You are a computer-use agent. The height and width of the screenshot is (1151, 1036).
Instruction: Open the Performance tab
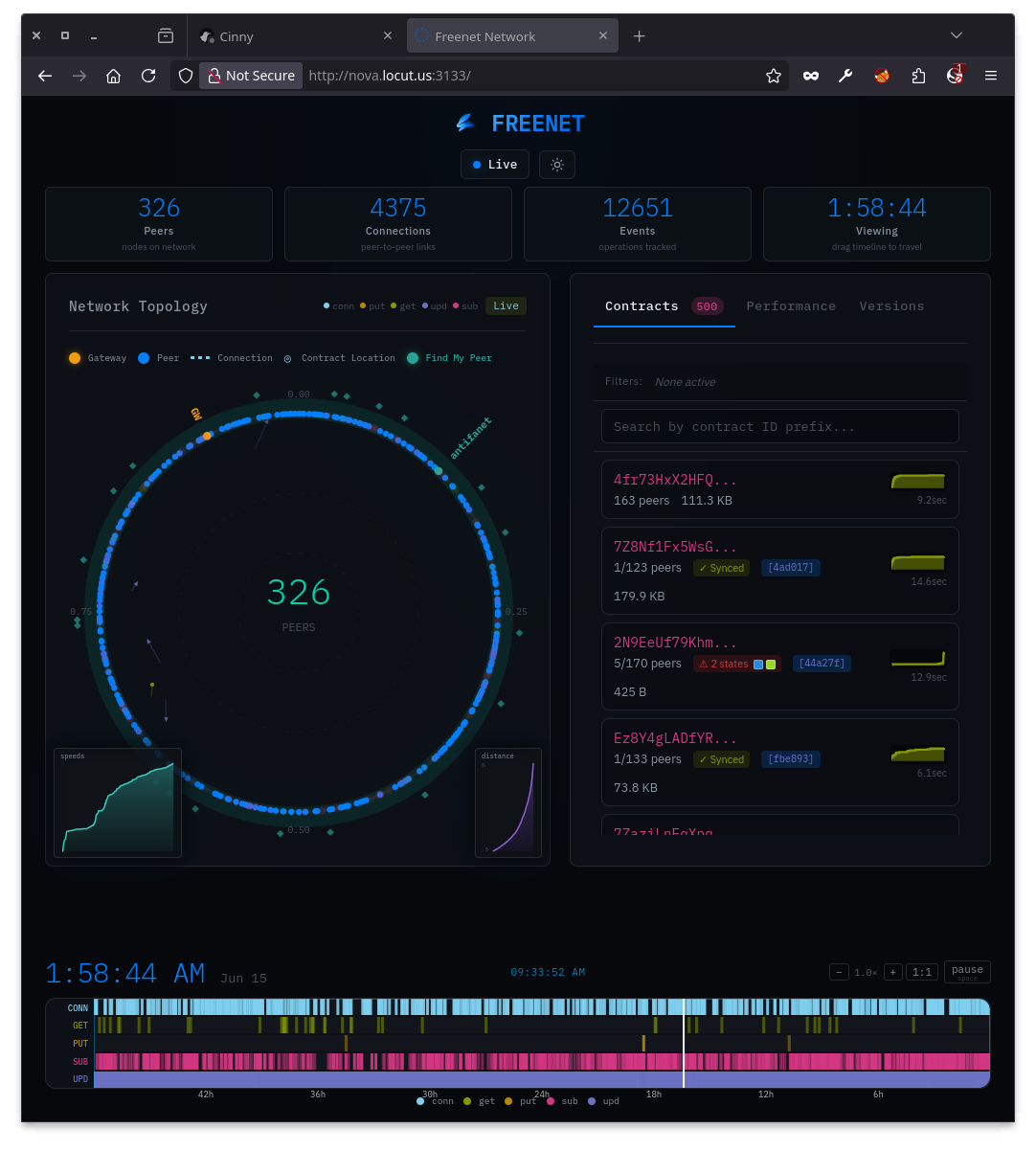point(791,306)
